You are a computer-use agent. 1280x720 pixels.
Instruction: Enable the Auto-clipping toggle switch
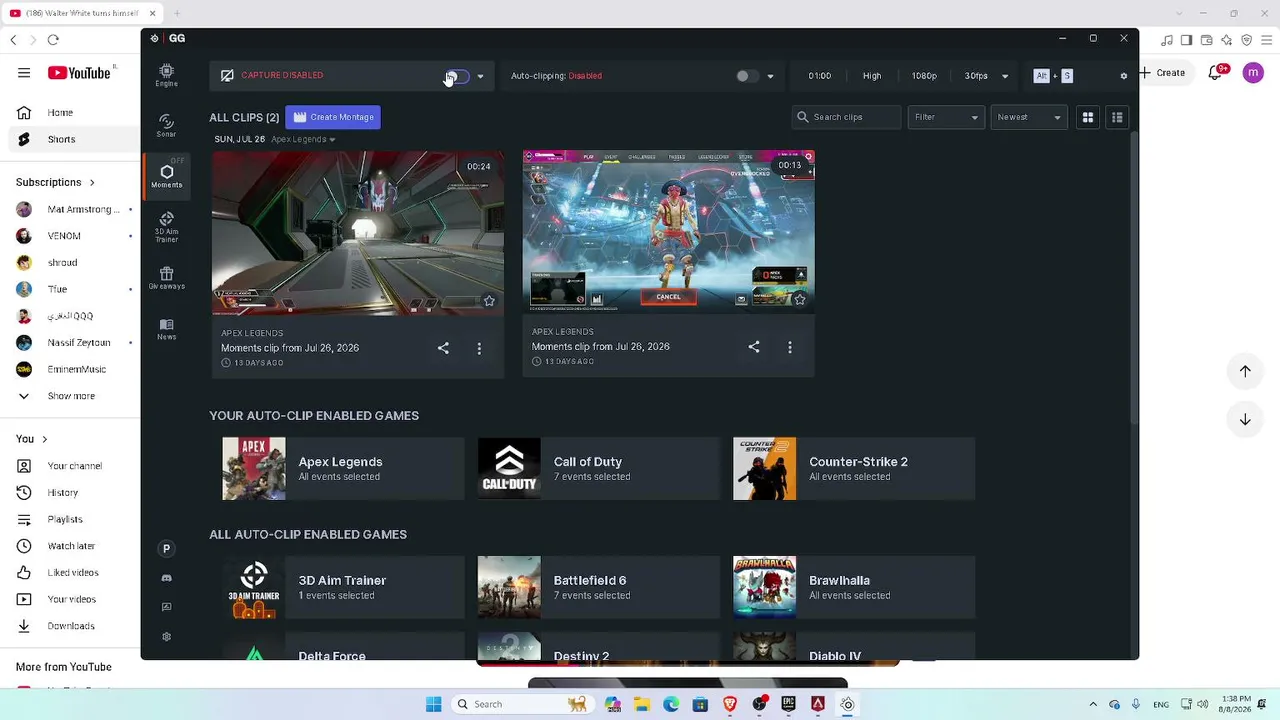point(746,76)
